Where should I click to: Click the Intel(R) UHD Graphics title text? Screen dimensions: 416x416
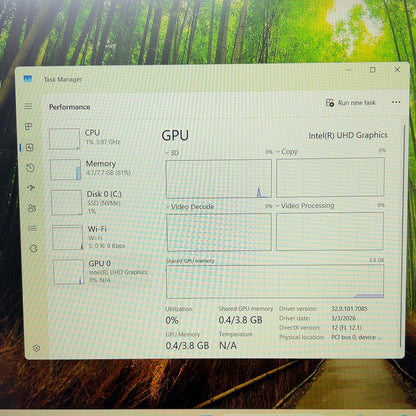348,135
